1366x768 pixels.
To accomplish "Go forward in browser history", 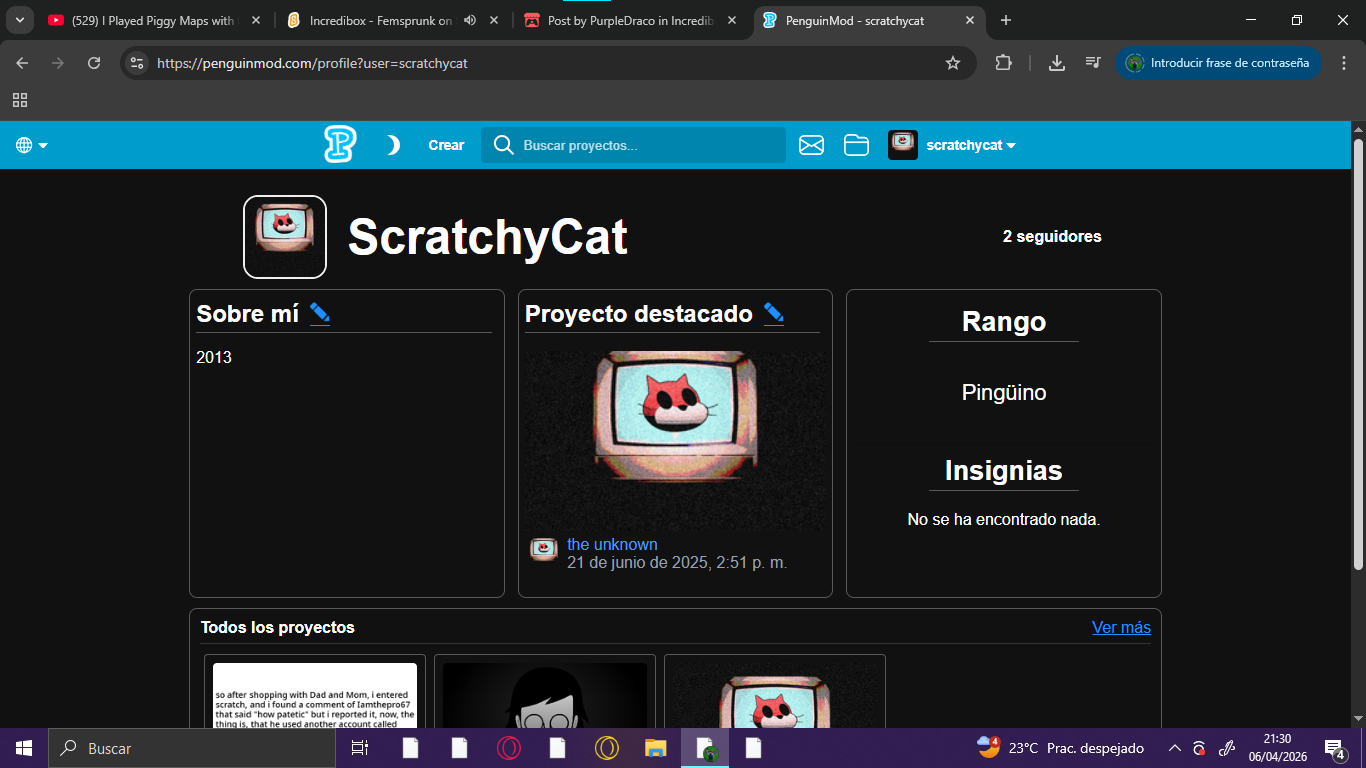I will click(x=58, y=63).
